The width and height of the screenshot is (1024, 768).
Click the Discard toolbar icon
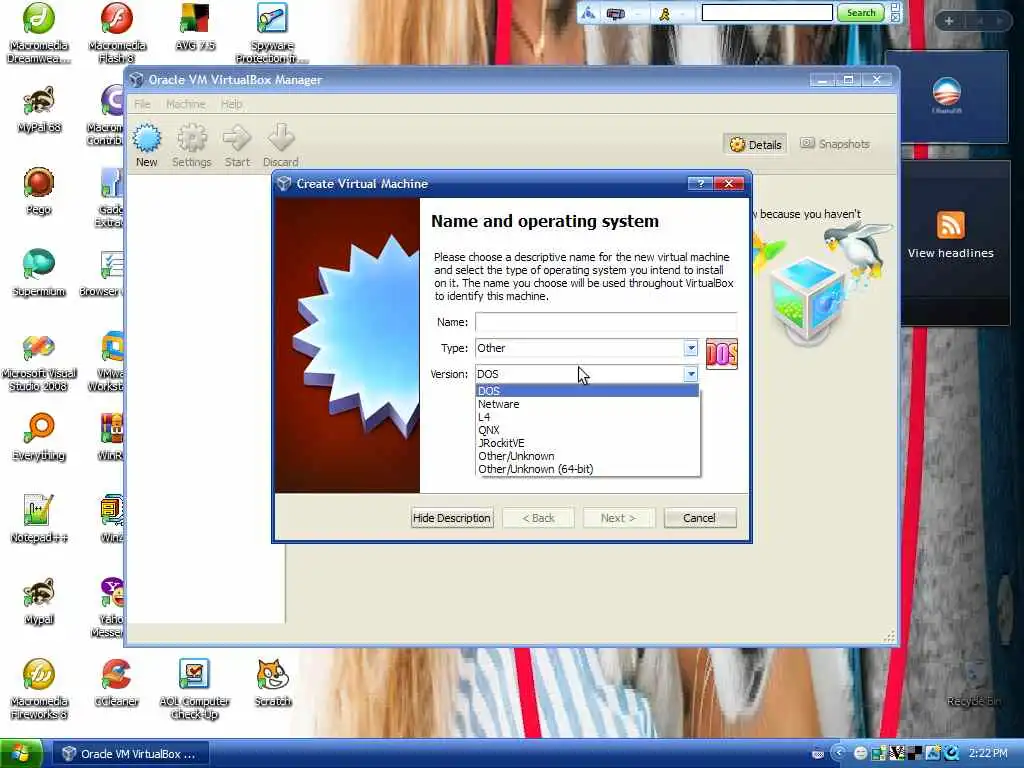(x=281, y=138)
